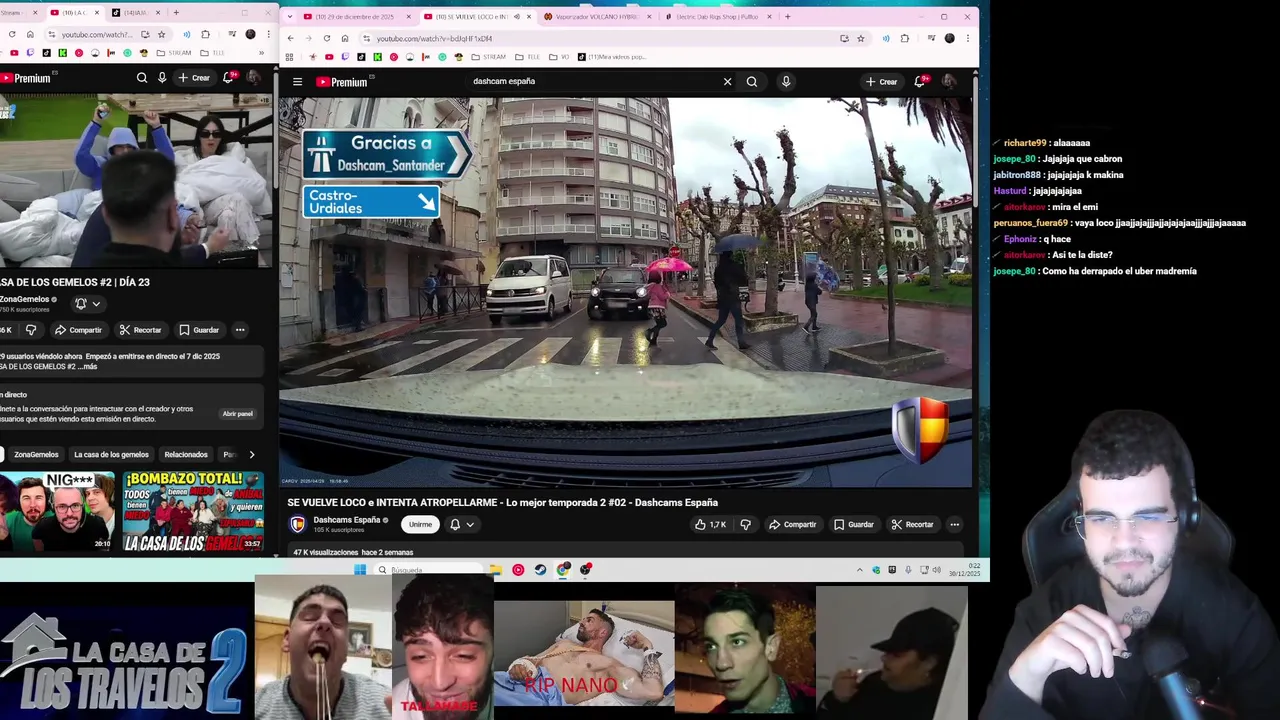Viewport: 1280px width, 720px height.
Task: Open the account avatar in right window
Action: coord(949,82)
